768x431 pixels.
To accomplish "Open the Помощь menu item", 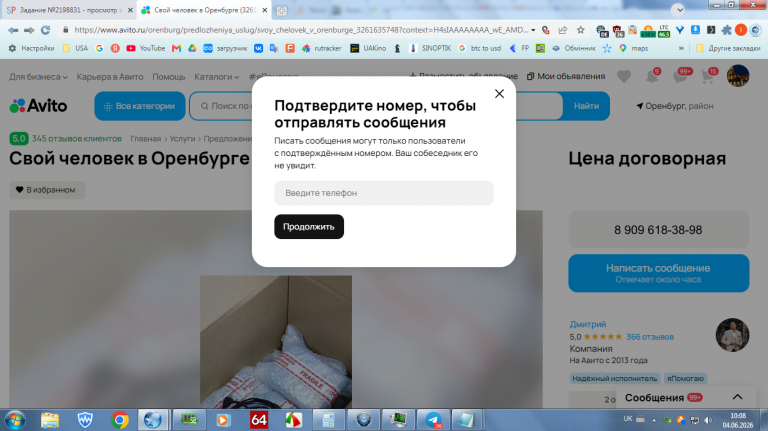I will (x=168, y=77).
